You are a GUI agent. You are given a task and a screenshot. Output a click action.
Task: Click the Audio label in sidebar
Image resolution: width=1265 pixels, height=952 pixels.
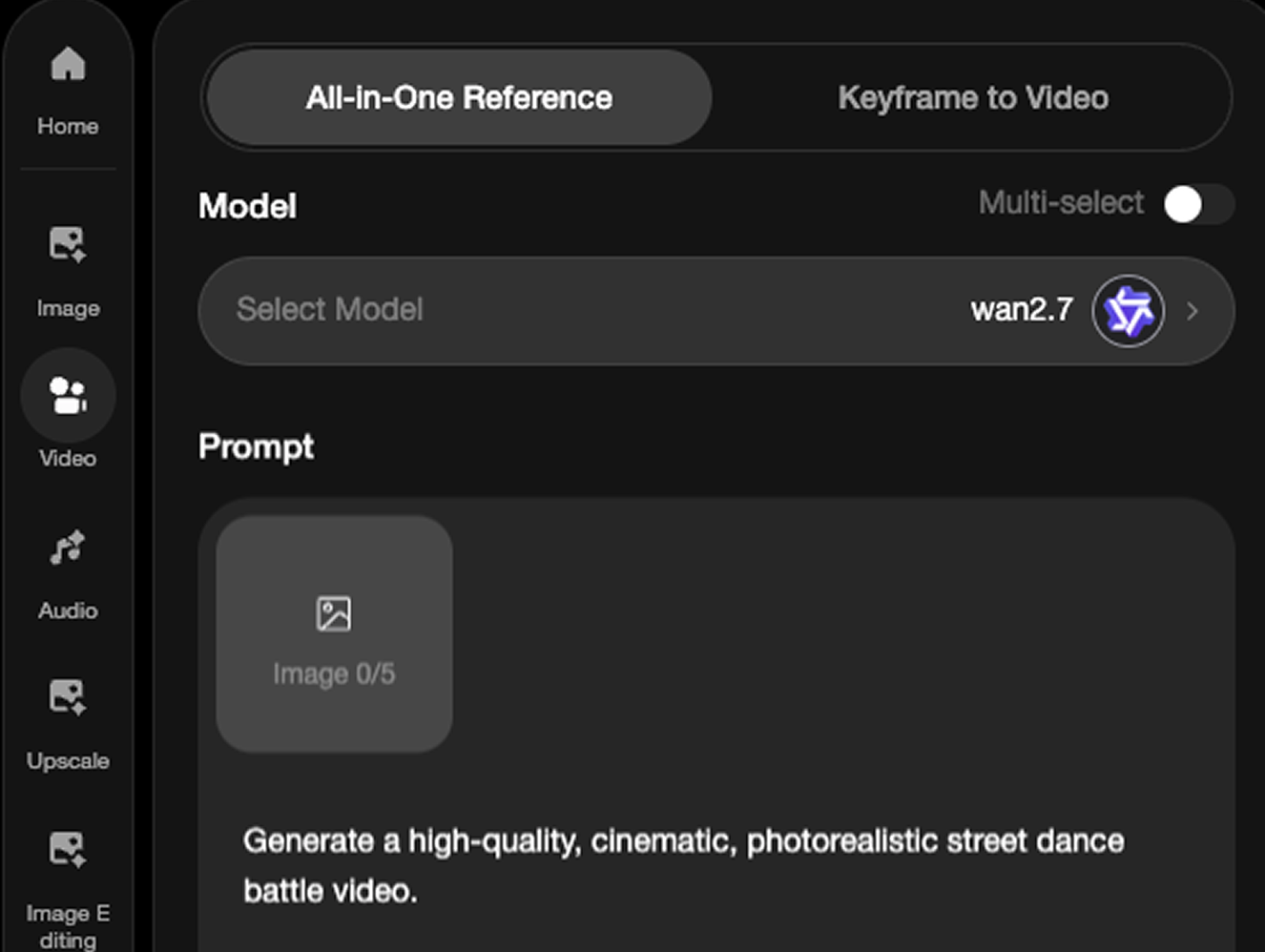(x=68, y=611)
